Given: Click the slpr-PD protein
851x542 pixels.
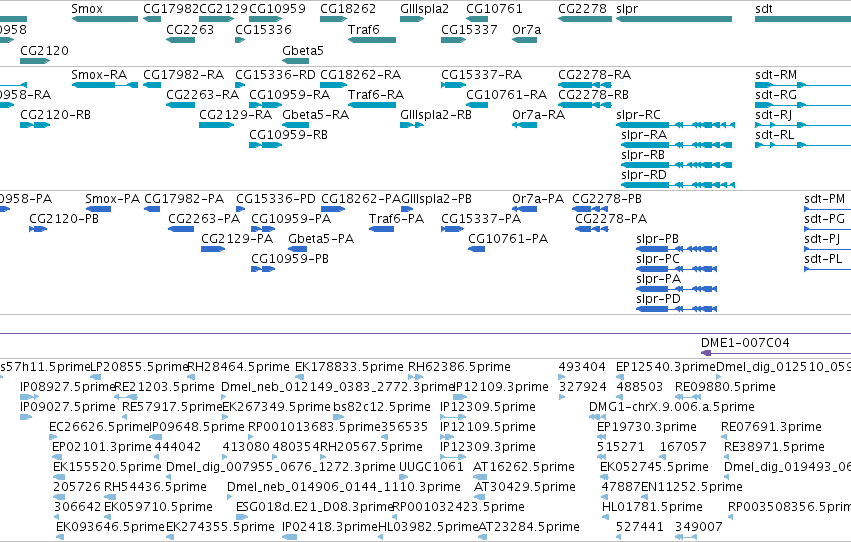Looking at the screenshot, I should pyautogui.click(x=676, y=309).
